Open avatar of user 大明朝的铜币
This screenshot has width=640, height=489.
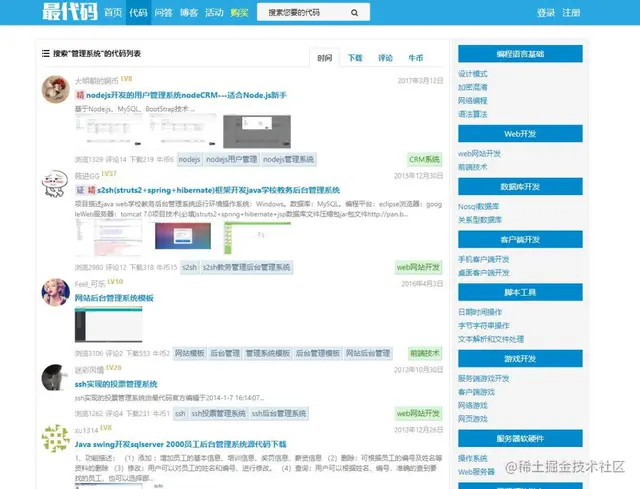(x=56, y=89)
